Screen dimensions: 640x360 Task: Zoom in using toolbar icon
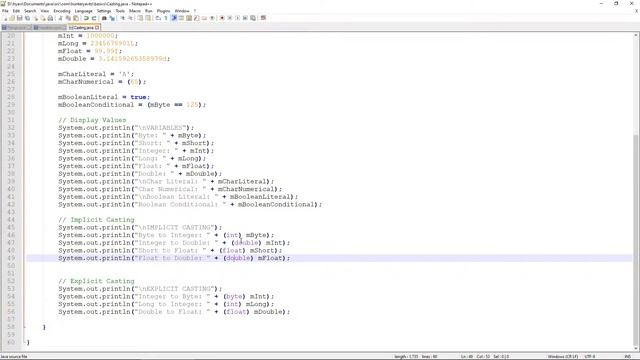[122, 18]
